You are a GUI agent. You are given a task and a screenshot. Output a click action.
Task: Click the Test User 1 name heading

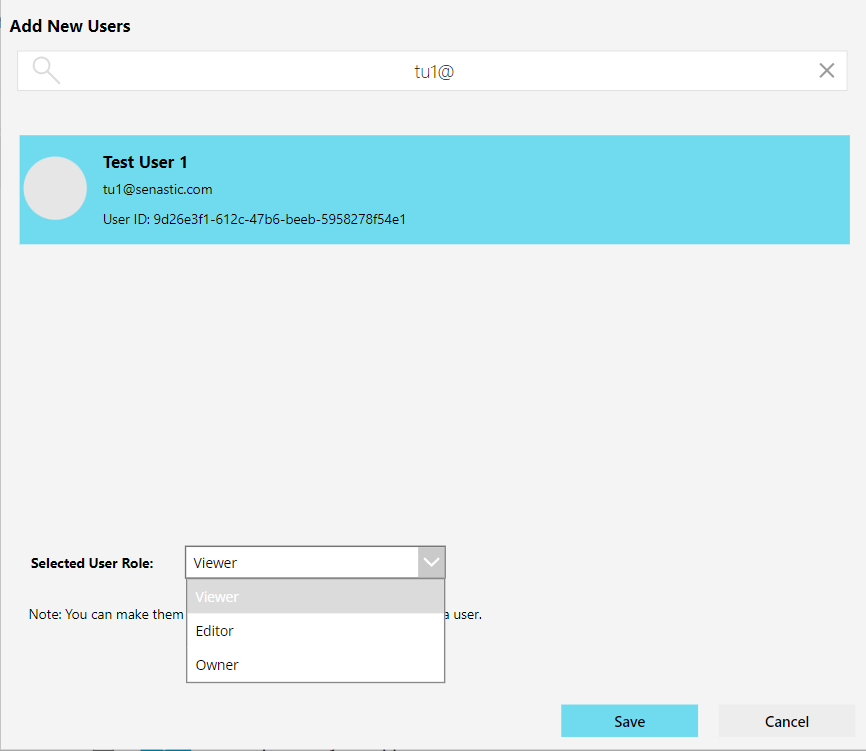[x=145, y=162]
